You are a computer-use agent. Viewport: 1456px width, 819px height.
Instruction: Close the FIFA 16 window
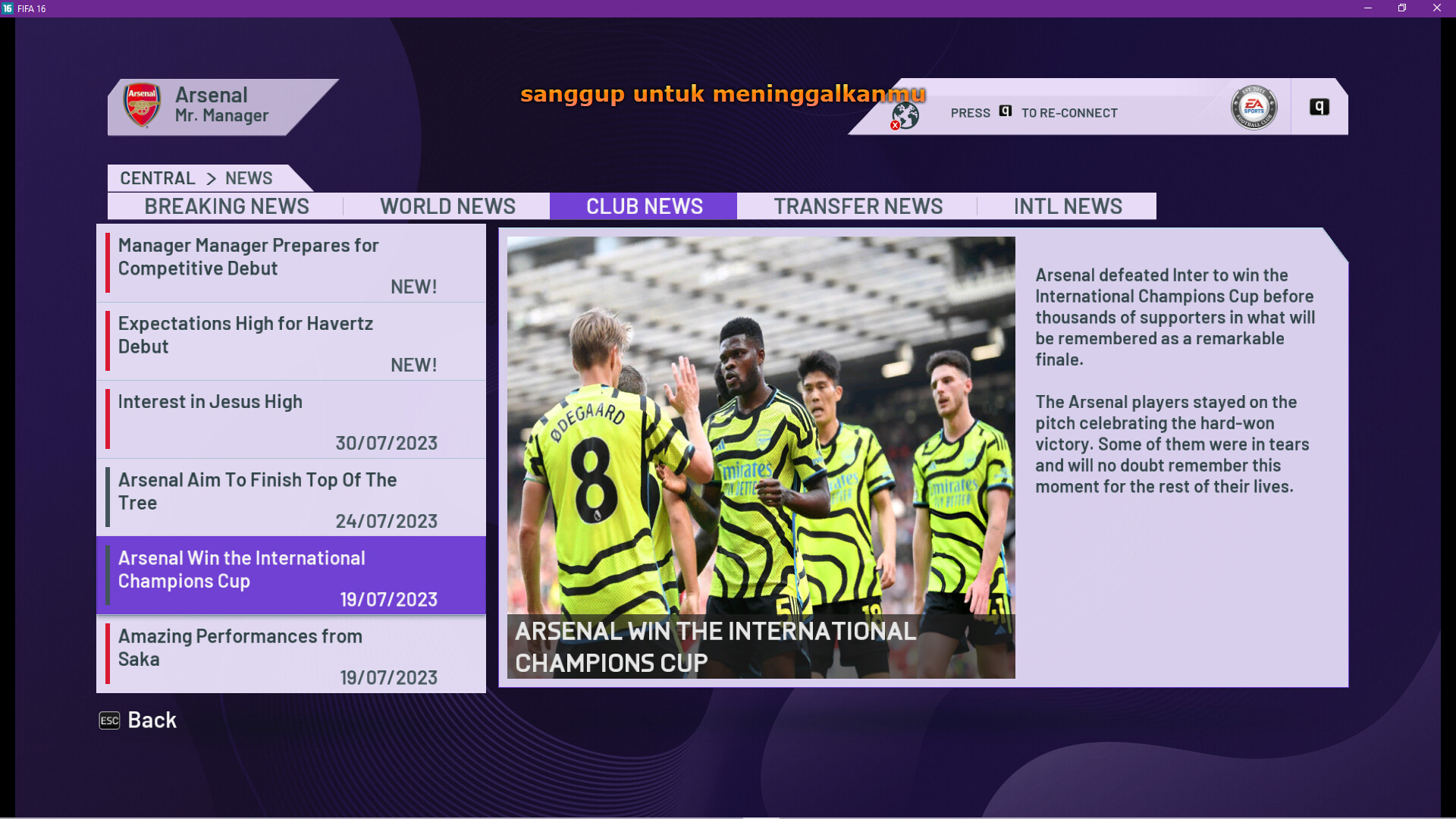click(x=1436, y=8)
